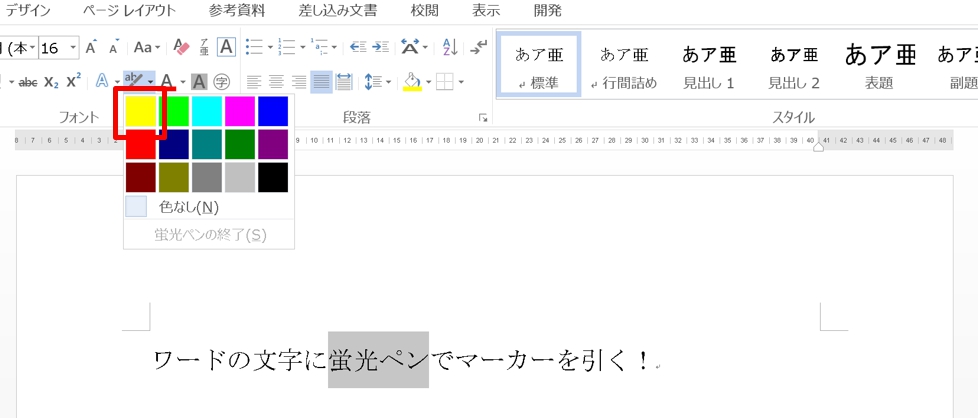The image size is (978, 418).
Task: Open the Asian layout (text scaling) tool
Action: point(410,47)
